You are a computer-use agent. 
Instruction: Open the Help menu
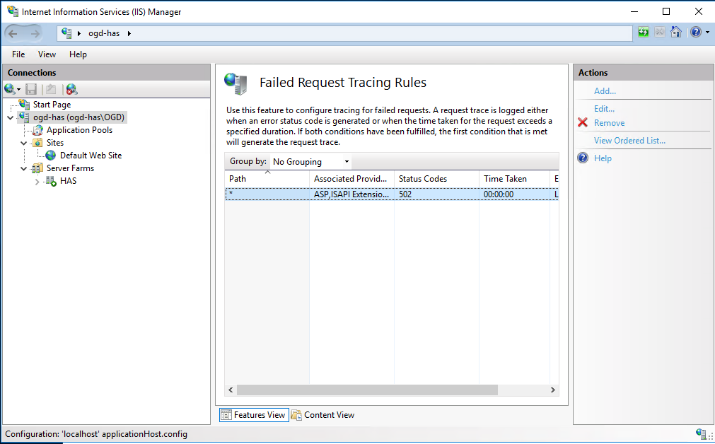coord(78,54)
